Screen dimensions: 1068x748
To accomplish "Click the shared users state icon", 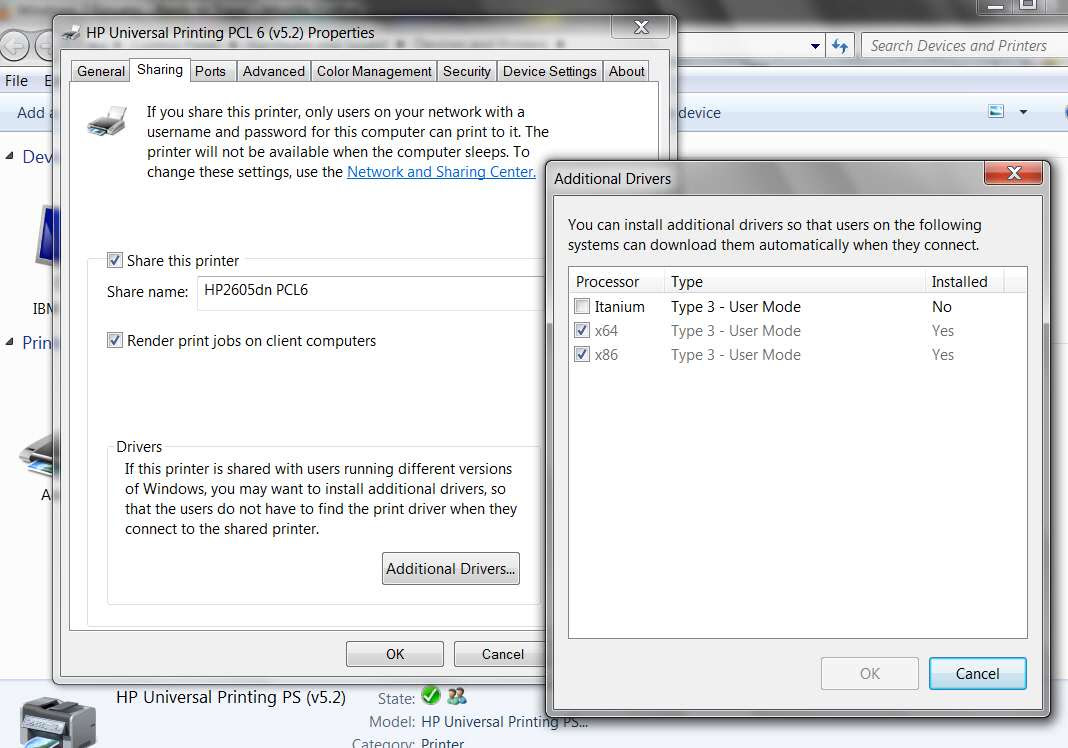I will 456,696.
